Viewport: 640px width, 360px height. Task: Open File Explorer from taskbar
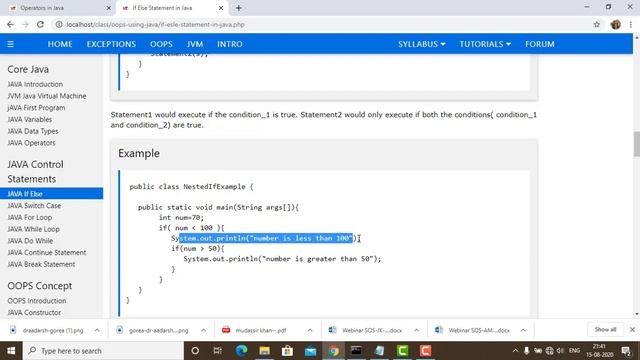tap(264, 351)
